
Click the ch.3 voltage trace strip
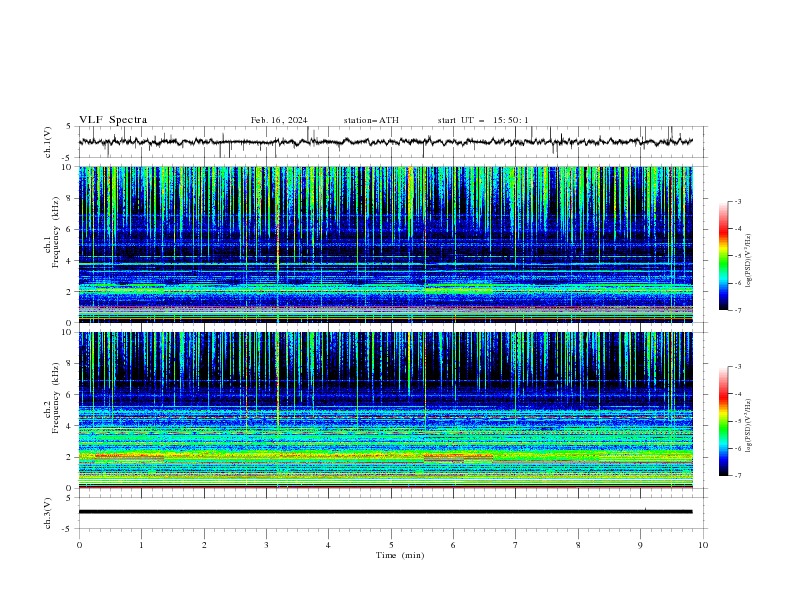tap(385, 512)
